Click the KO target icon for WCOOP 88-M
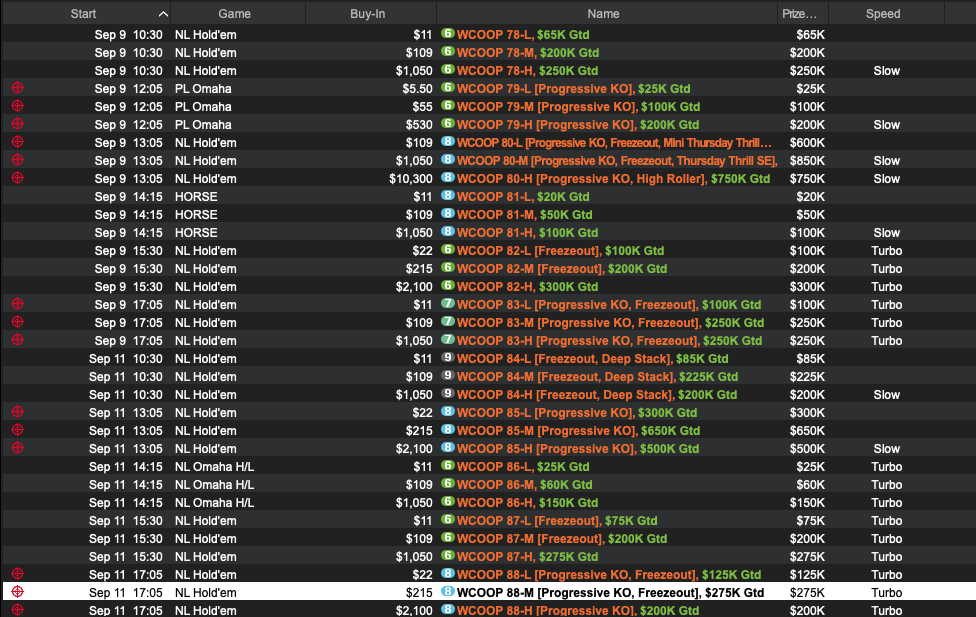This screenshot has width=976, height=617. pyautogui.click(x=17, y=591)
